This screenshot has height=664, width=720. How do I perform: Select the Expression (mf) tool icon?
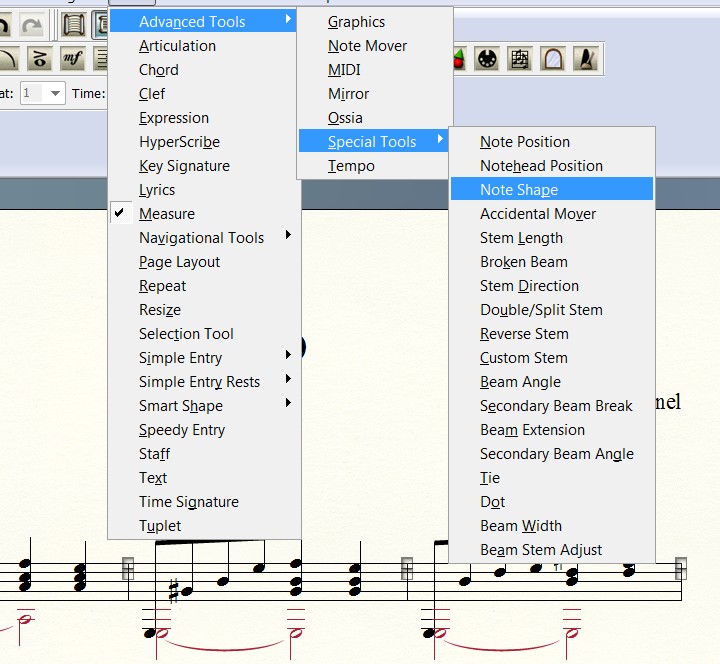coord(72,58)
